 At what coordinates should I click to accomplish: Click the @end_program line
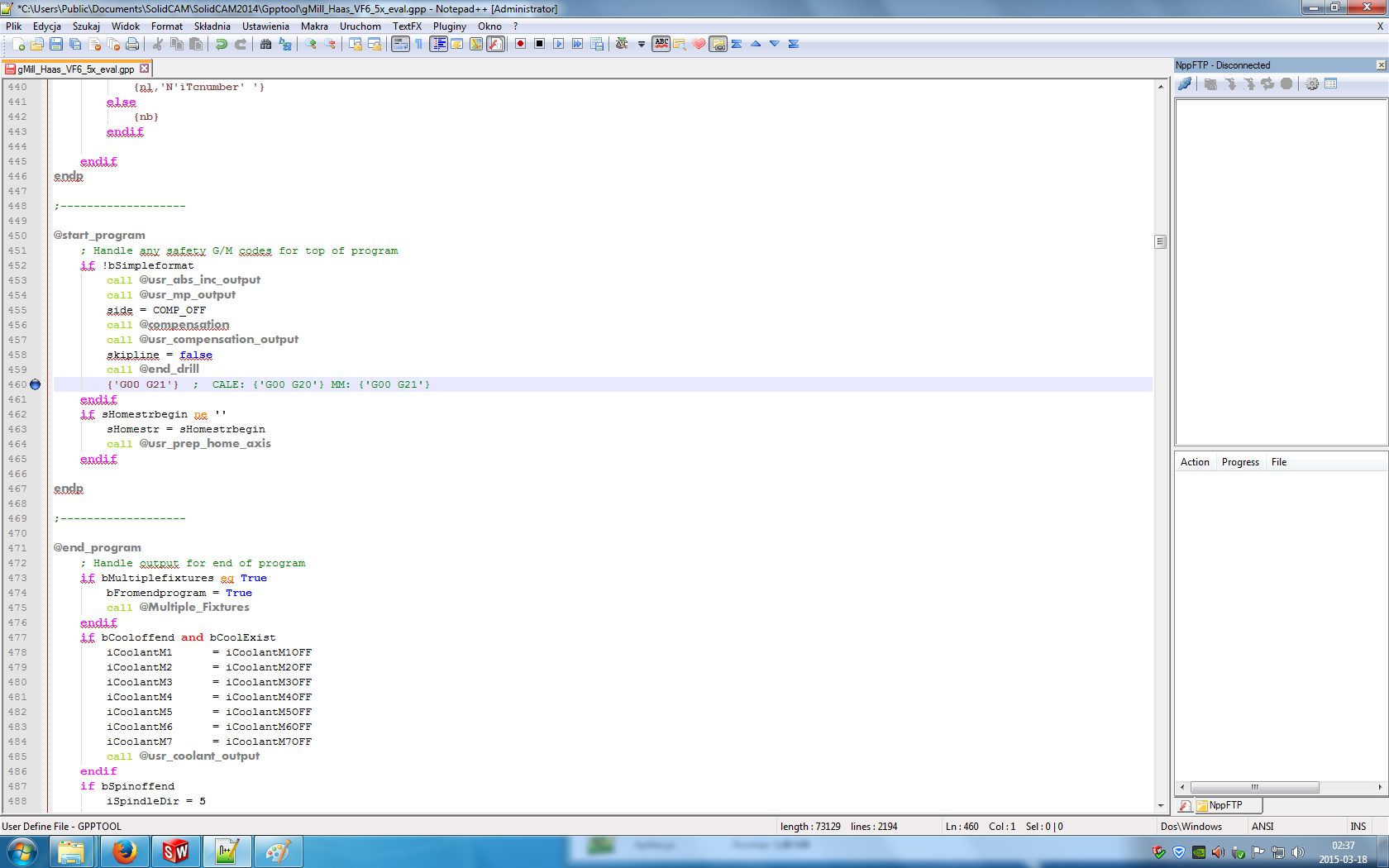point(98,548)
